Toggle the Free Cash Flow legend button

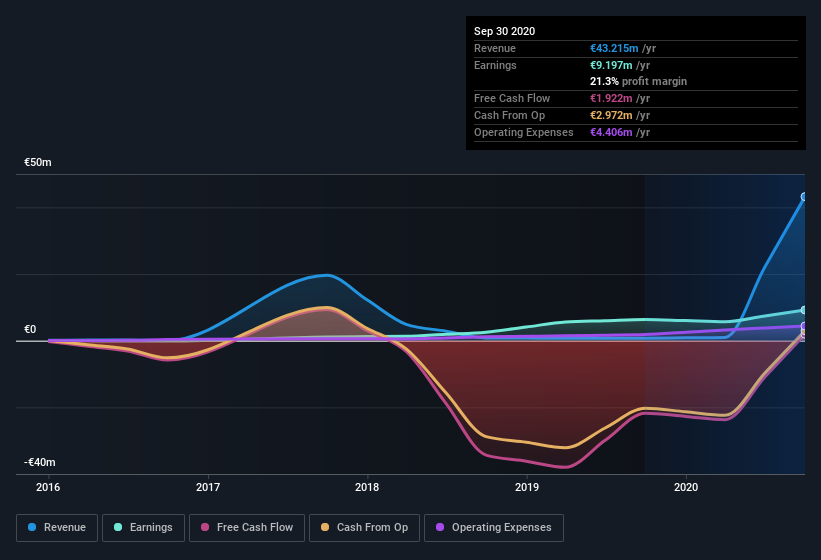tap(247, 528)
